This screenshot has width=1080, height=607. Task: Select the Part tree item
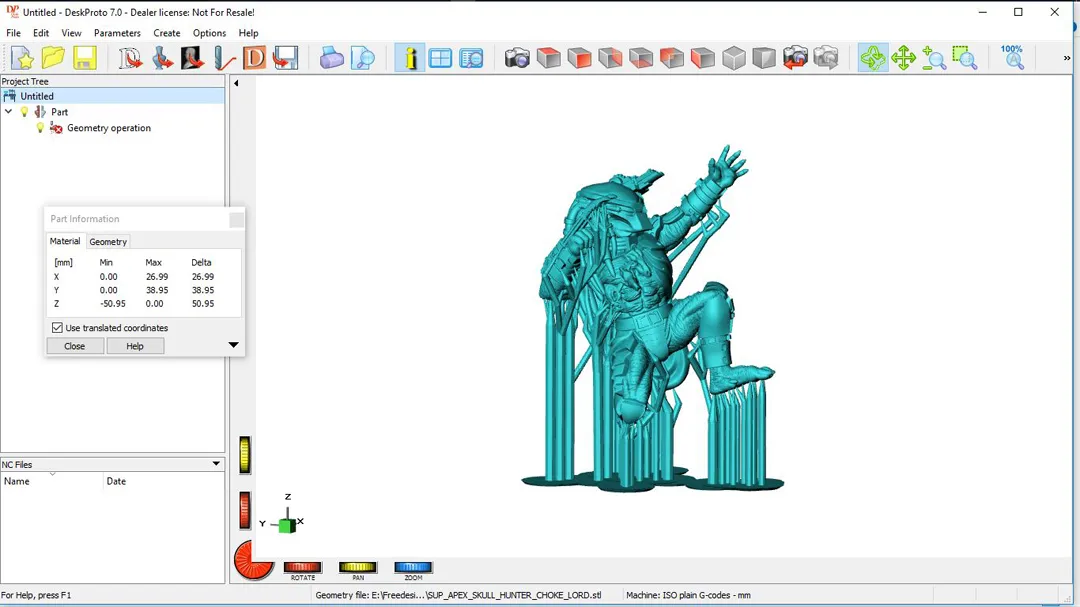pyautogui.click(x=59, y=112)
